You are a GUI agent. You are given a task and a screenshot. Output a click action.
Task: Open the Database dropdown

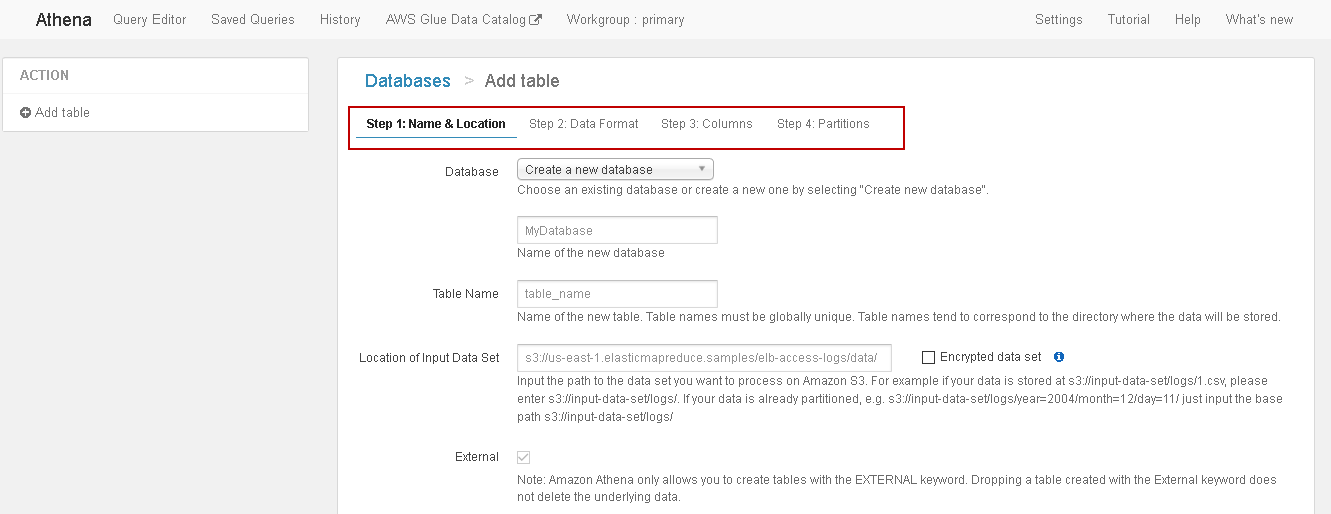click(615, 170)
